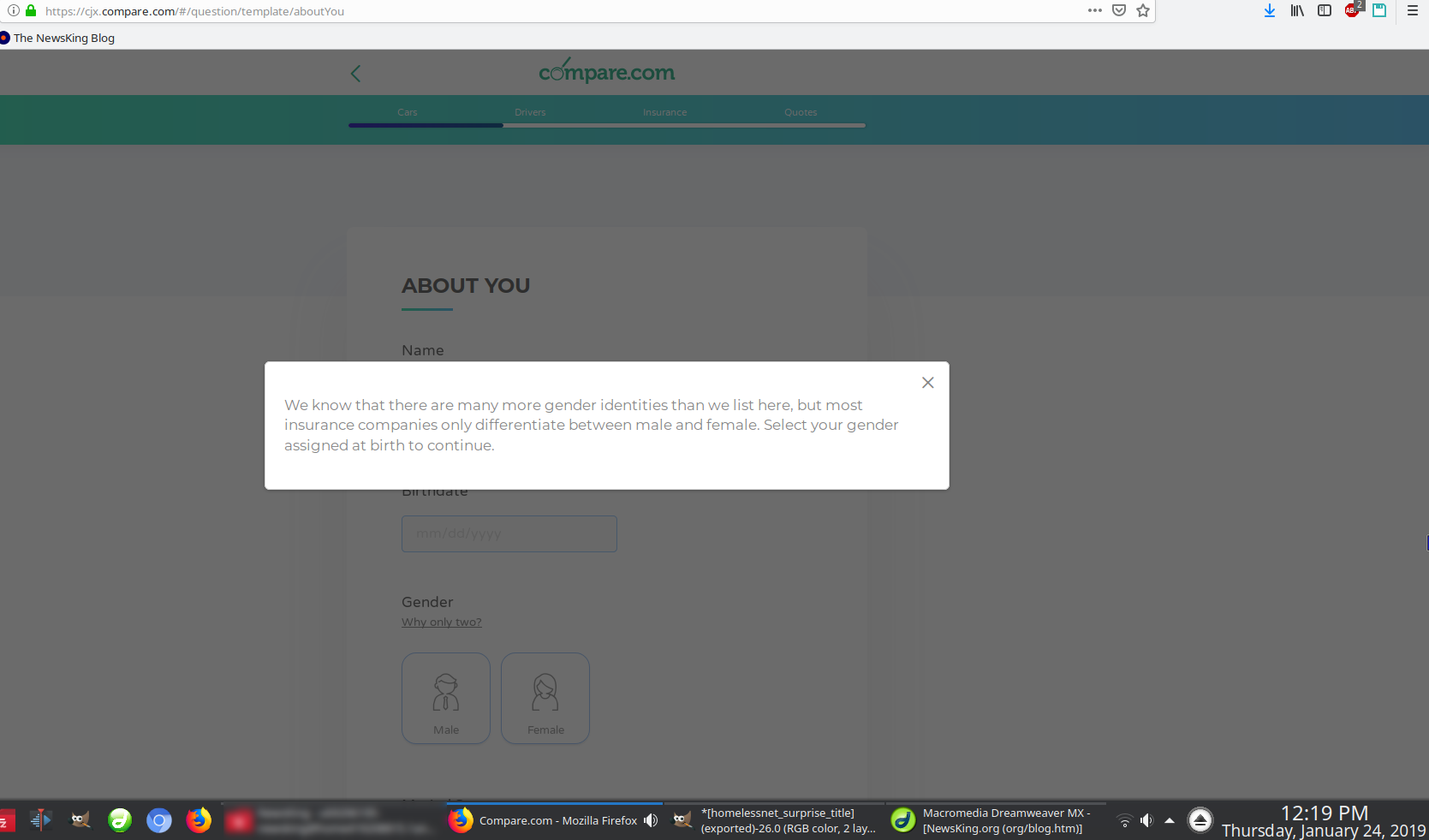
Task: Click the back arrow beside compare.com logo
Action: (x=356, y=74)
